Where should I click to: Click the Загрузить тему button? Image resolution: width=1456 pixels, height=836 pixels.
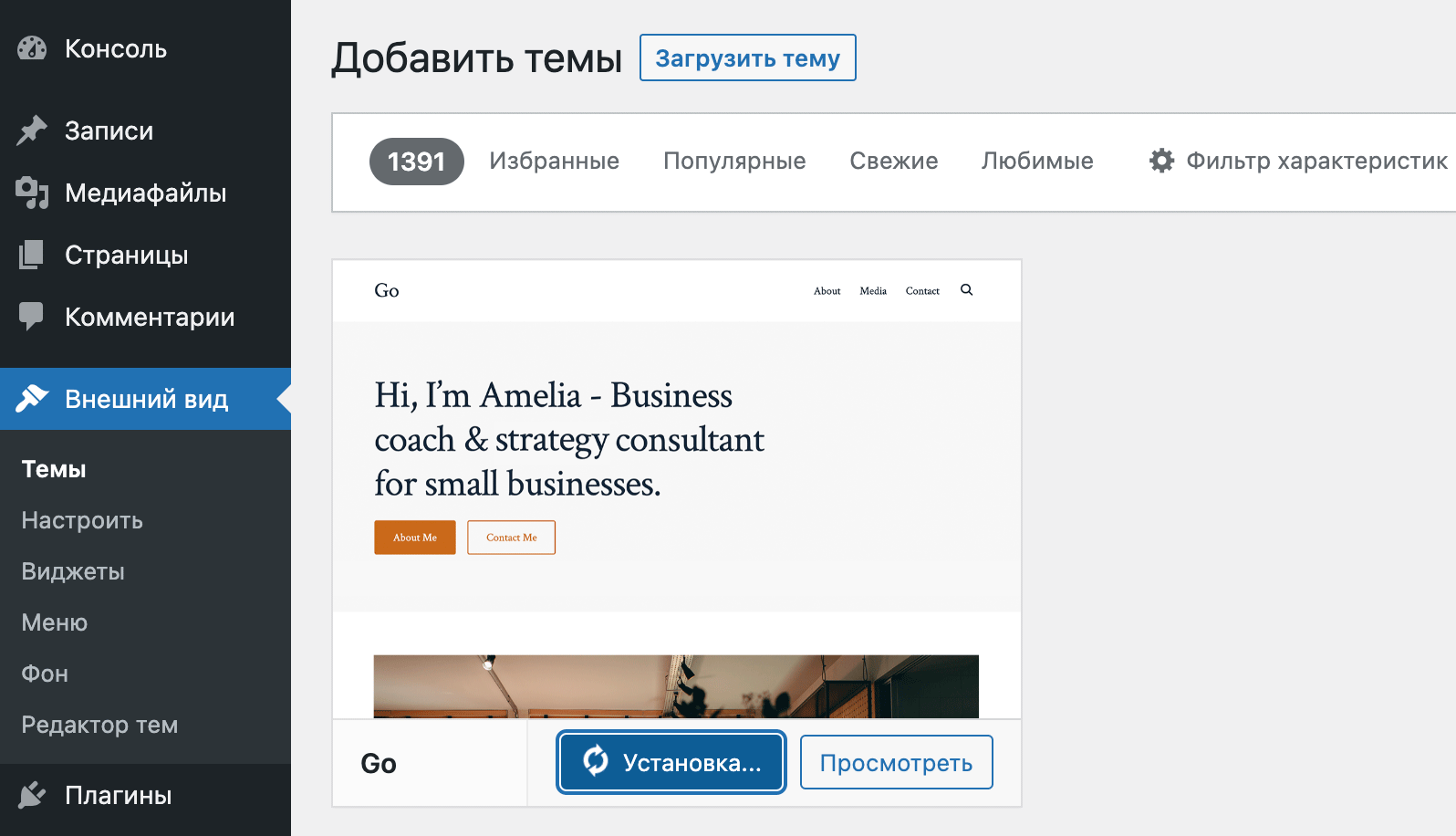(748, 57)
